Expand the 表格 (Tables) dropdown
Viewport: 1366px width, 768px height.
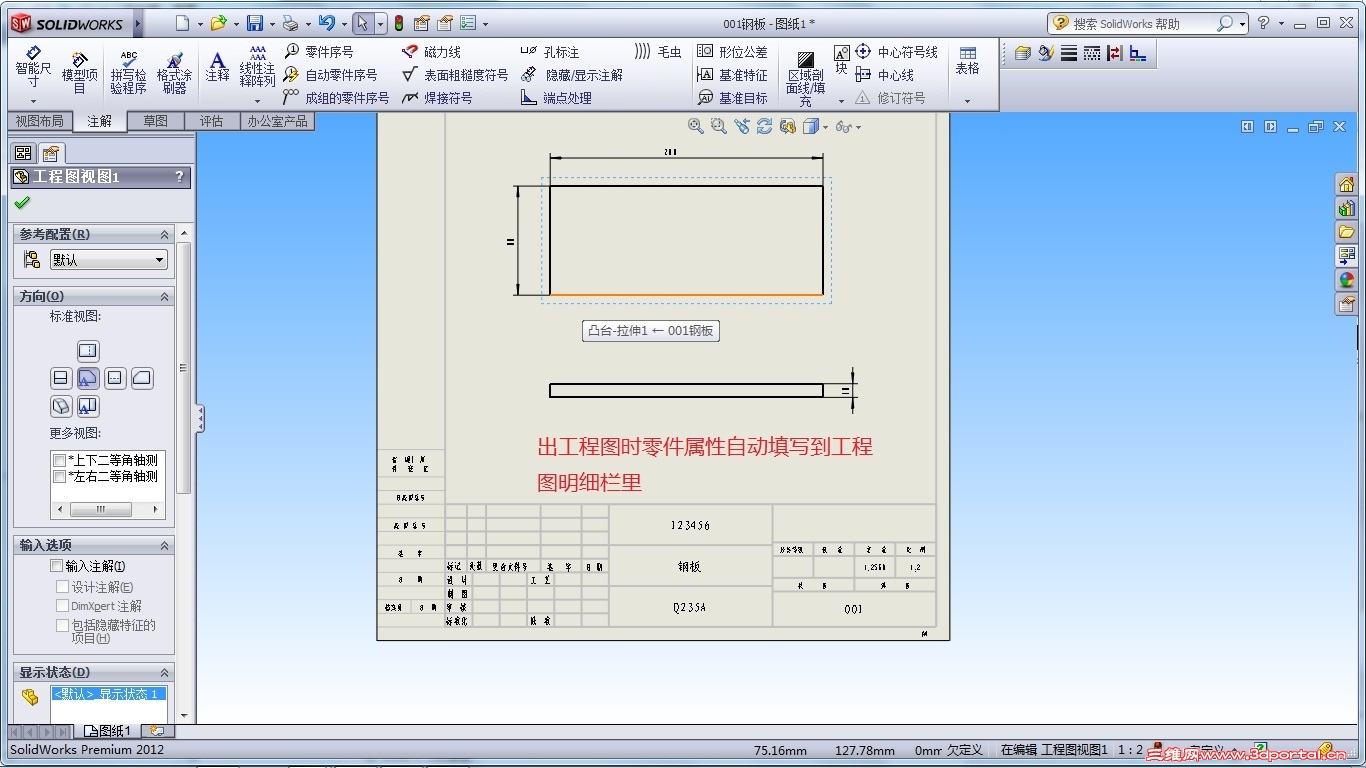pos(967,101)
